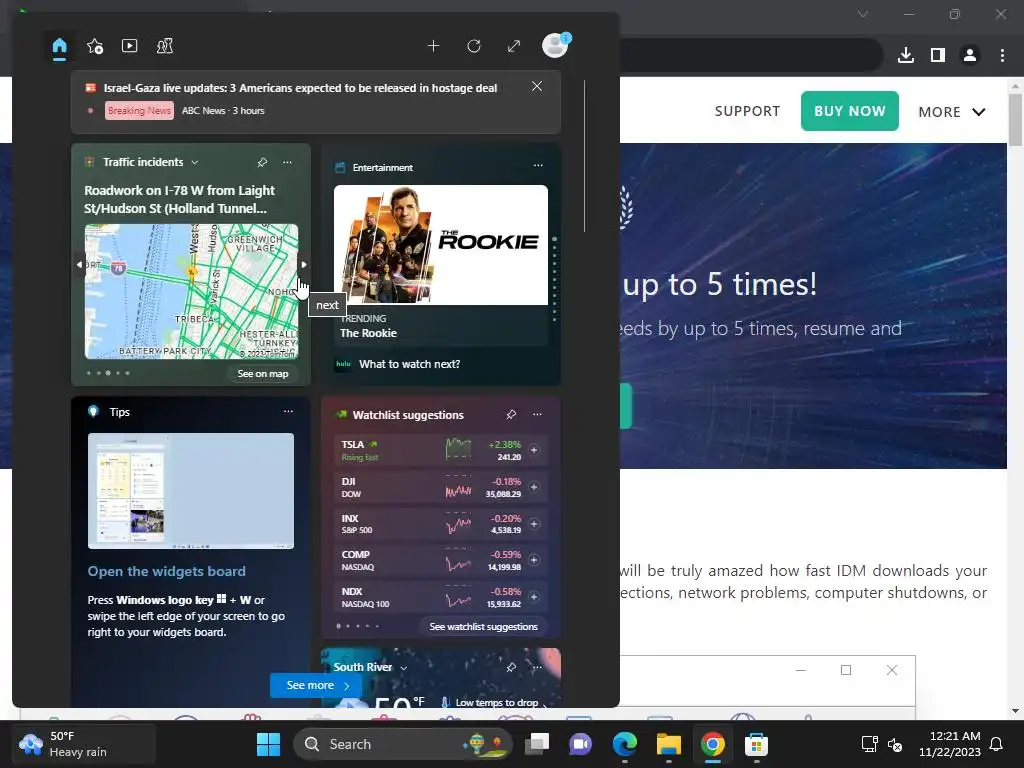Viewport: 1024px width, 768px height.
Task: Open the Israel-Gaza live updates headline
Action: 300,88
